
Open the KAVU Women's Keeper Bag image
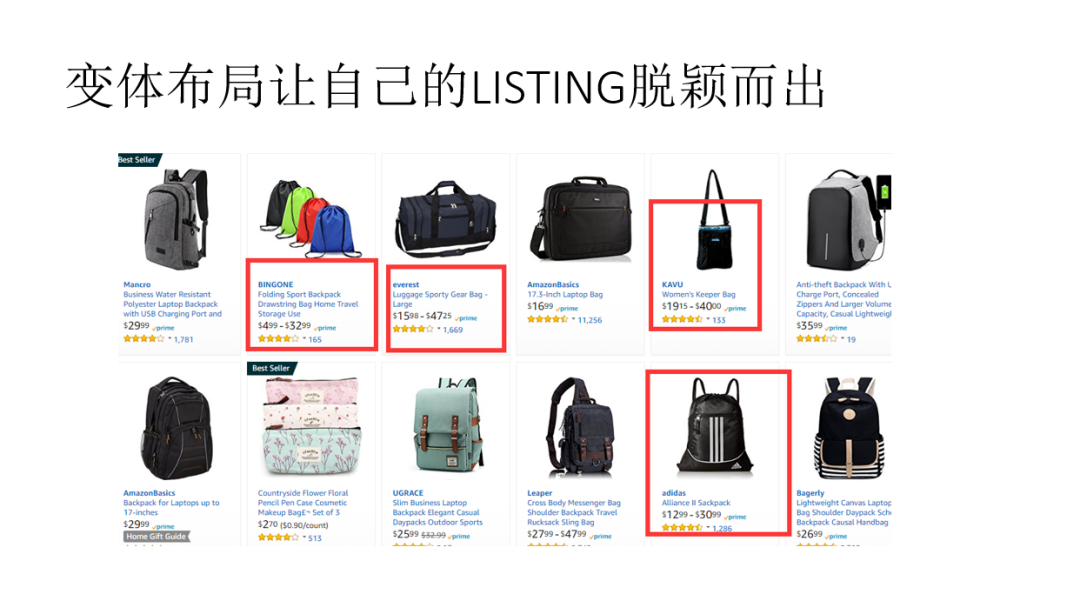(714, 220)
